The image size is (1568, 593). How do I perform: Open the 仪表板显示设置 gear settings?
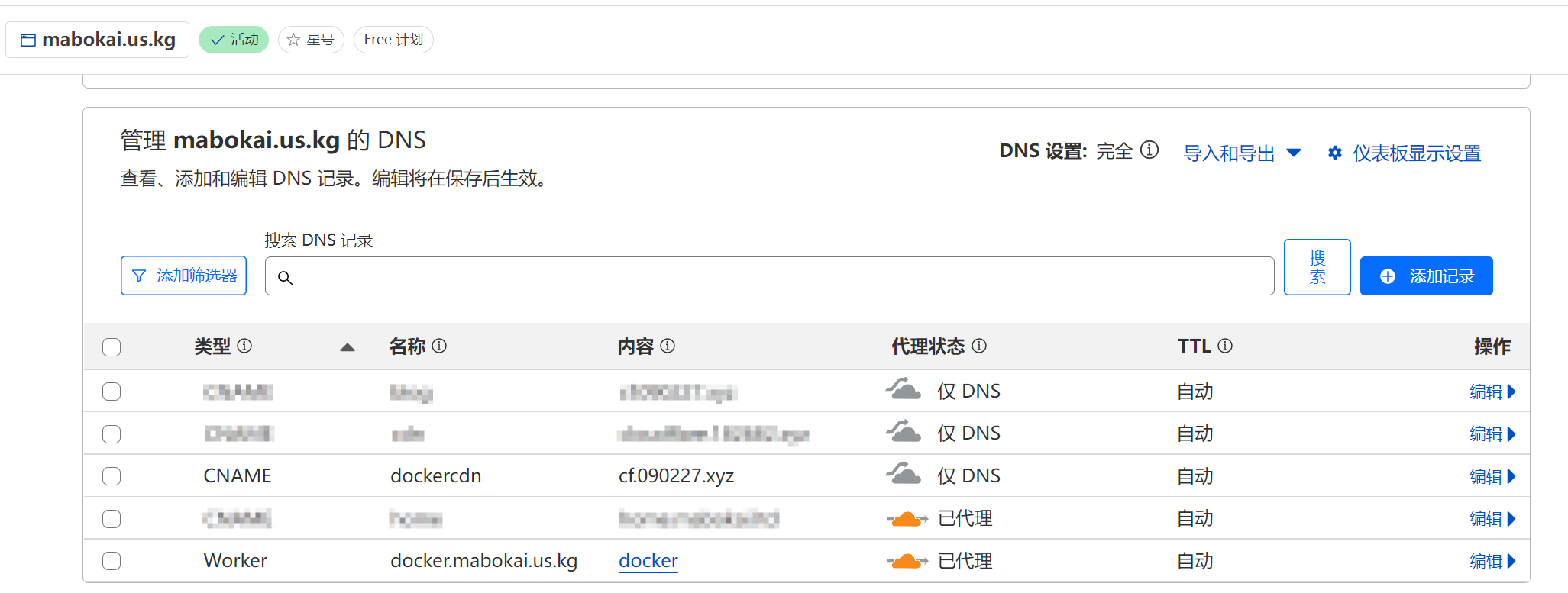pos(1404,153)
